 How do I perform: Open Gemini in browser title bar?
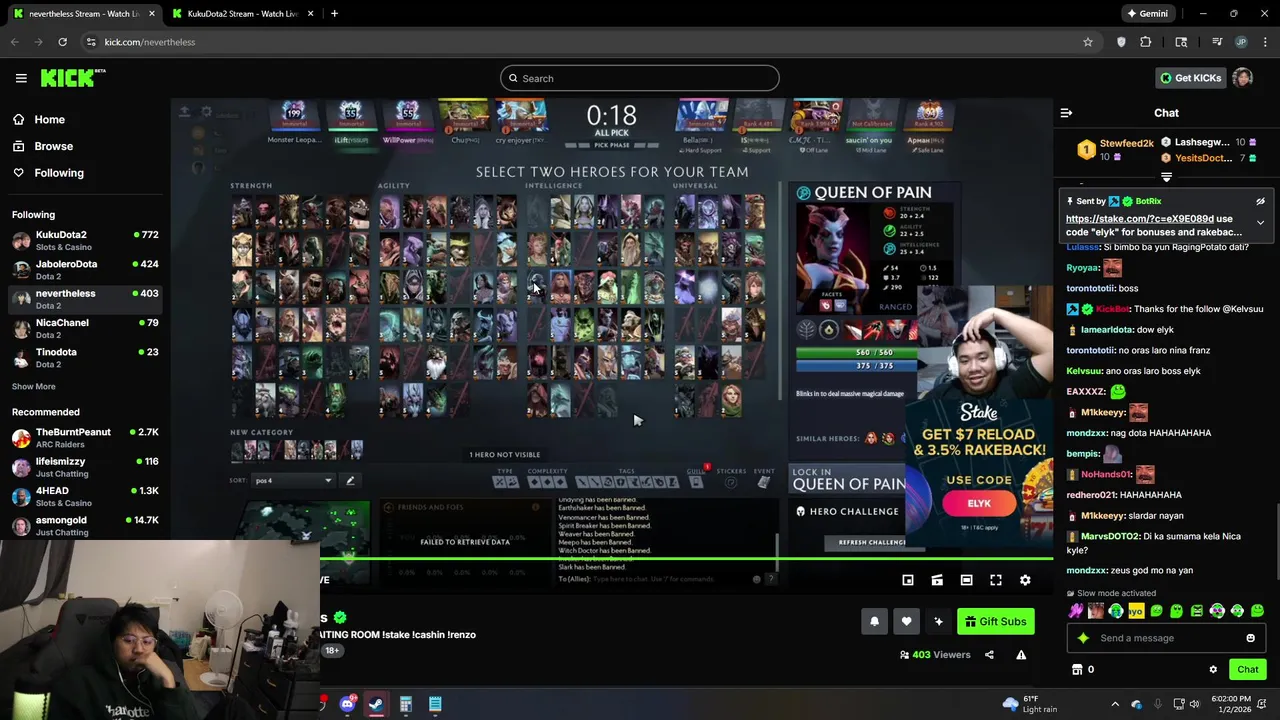click(1148, 14)
